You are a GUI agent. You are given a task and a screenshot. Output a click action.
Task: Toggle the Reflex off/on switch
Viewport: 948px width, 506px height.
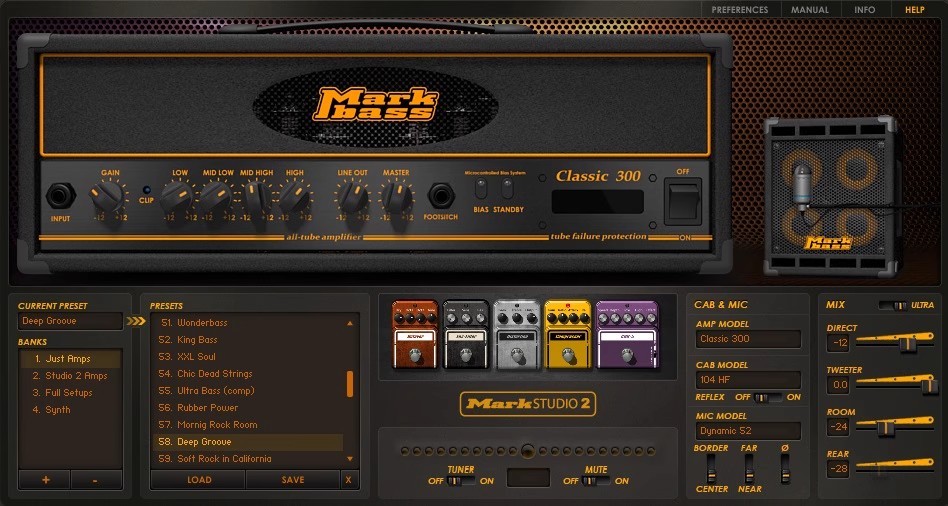(768, 397)
